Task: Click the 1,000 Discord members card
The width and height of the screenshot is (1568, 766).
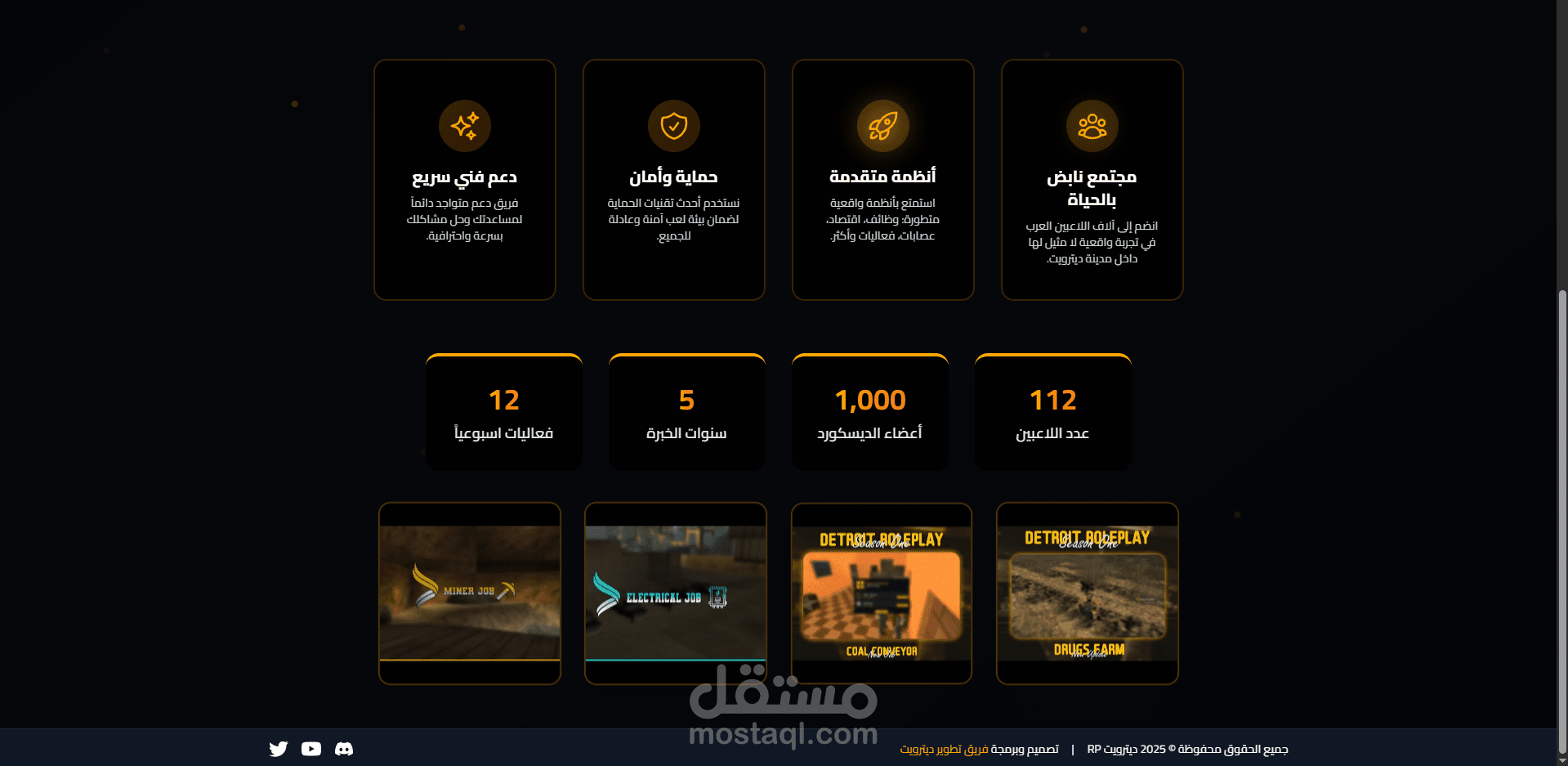Action: [870, 412]
